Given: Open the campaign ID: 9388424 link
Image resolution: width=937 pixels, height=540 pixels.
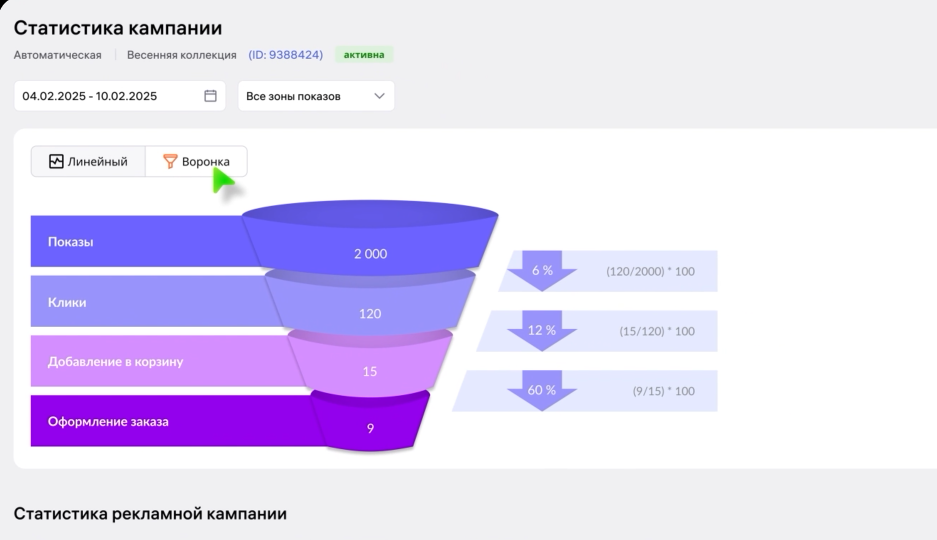Looking at the screenshot, I should point(285,54).
